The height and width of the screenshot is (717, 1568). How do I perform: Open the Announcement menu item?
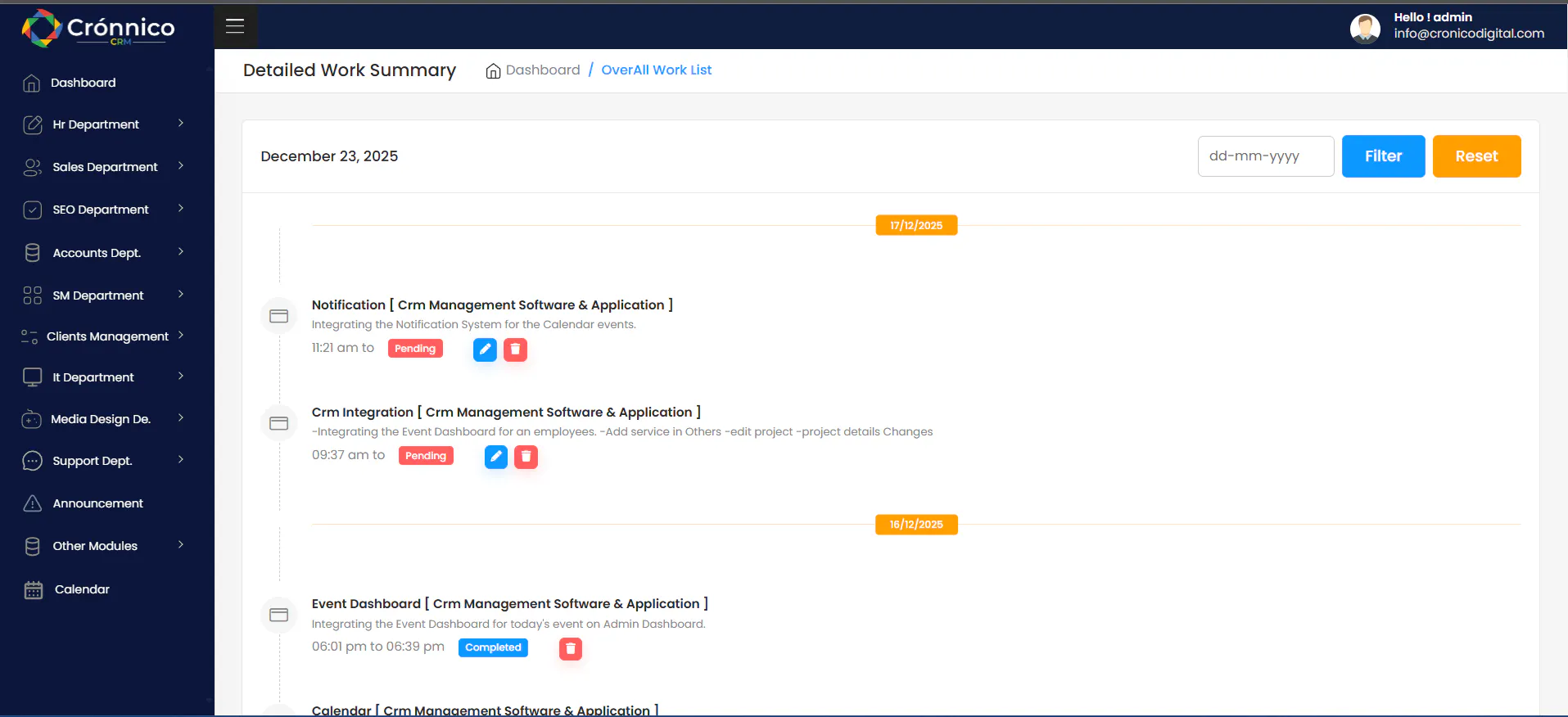97,503
